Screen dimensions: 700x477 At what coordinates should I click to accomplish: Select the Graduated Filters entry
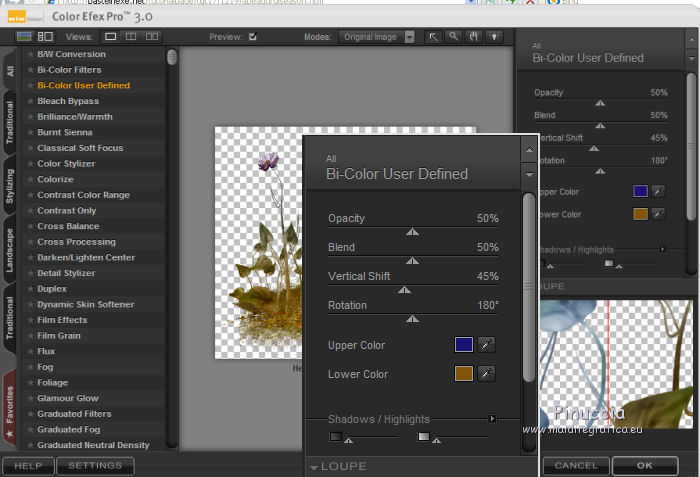94,414
